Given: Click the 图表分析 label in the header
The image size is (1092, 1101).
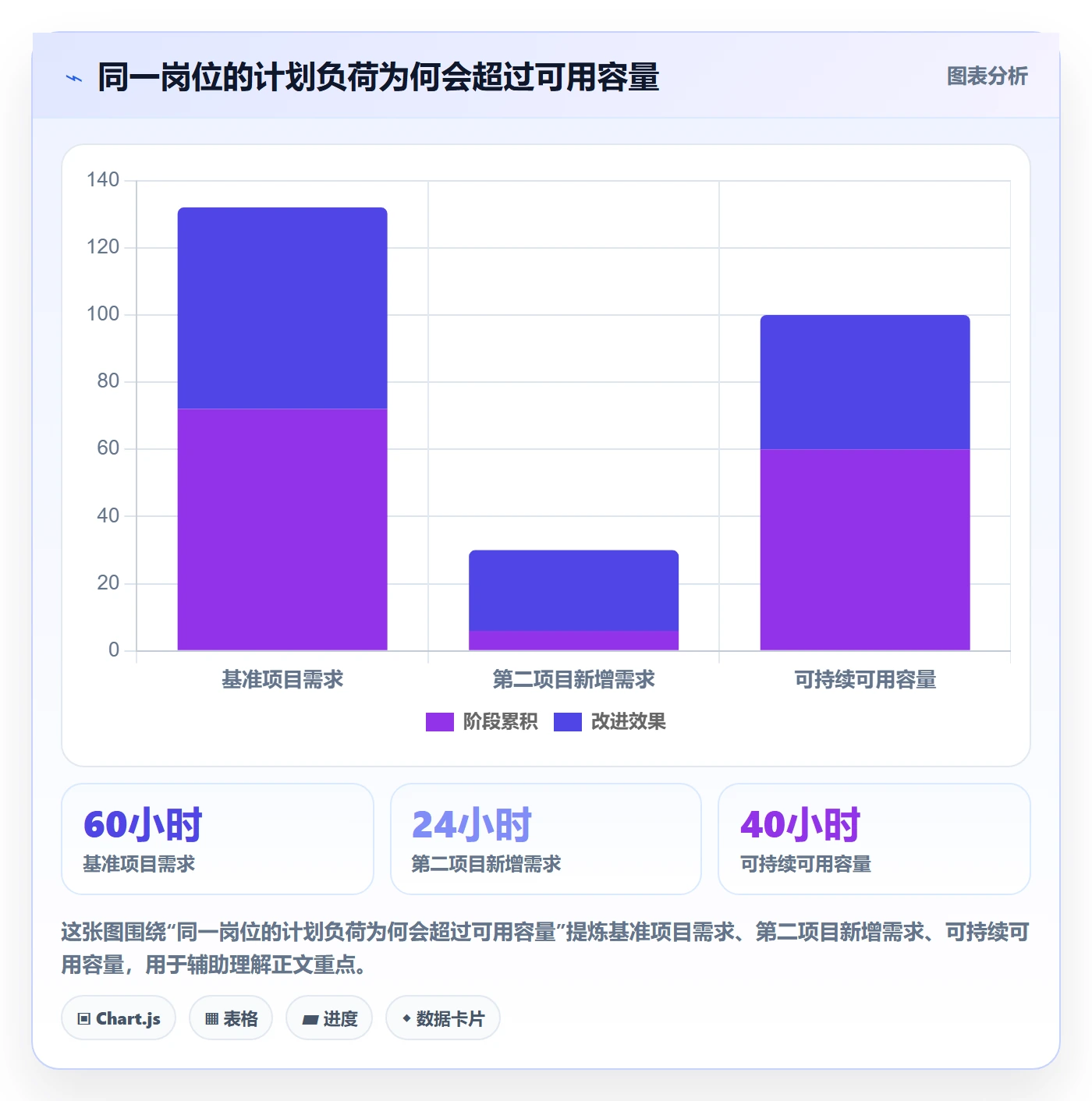Looking at the screenshot, I should [x=987, y=76].
